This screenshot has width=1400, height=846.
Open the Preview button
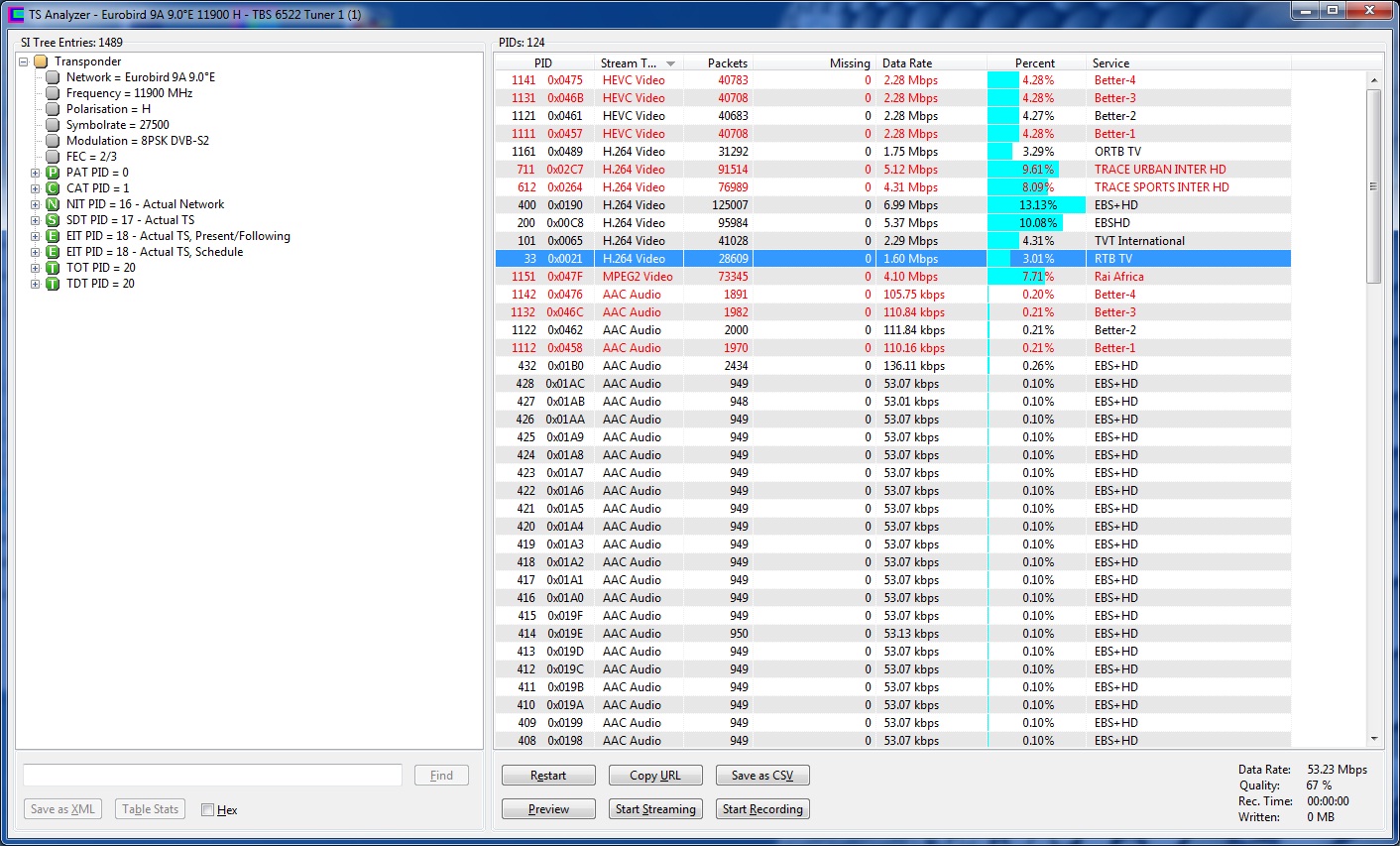point(548,809)
